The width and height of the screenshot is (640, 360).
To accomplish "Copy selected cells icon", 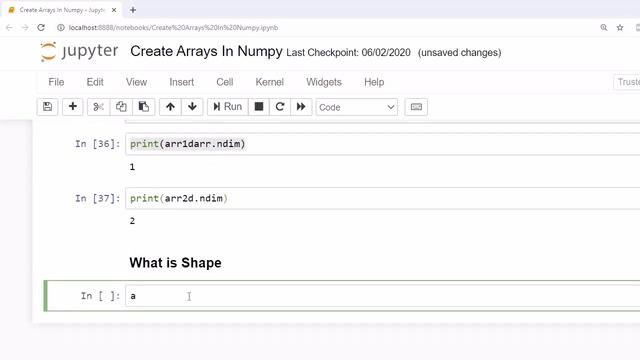I will pos(121,107).
